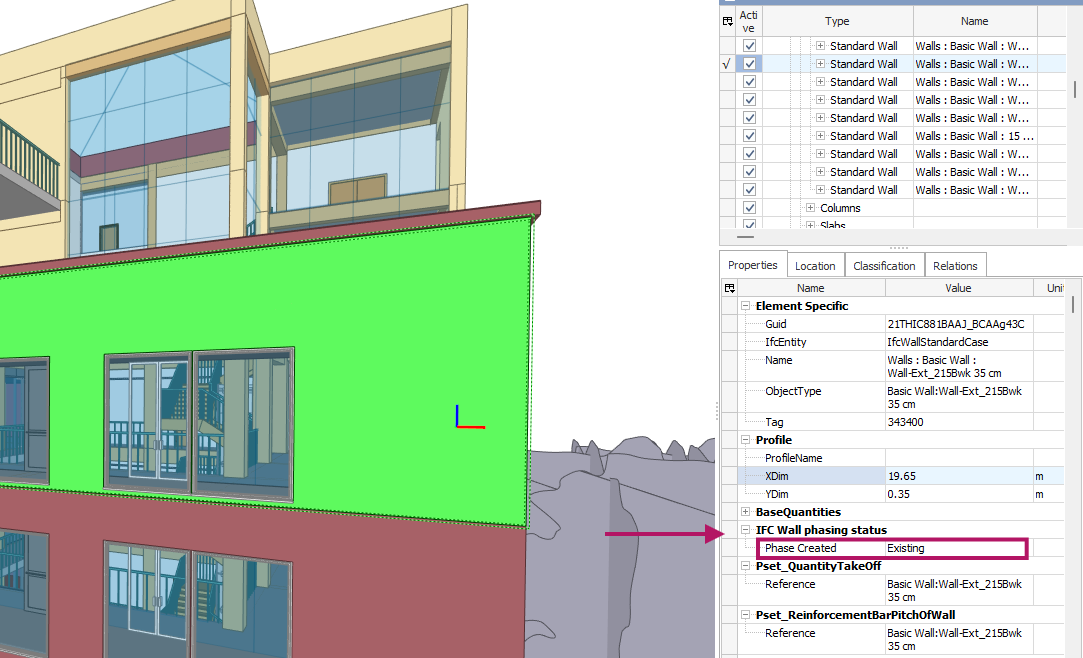
Task: Uncheck Active checkbox for Columns row
Action: 749,208
